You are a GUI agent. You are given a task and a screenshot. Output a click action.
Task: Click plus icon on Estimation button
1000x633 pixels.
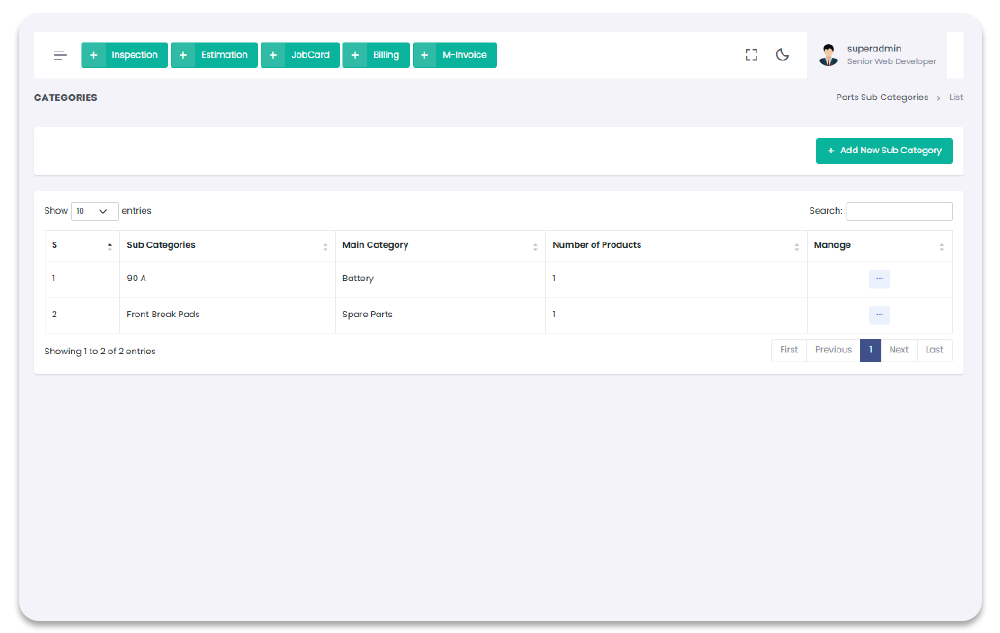coord(183,56)
